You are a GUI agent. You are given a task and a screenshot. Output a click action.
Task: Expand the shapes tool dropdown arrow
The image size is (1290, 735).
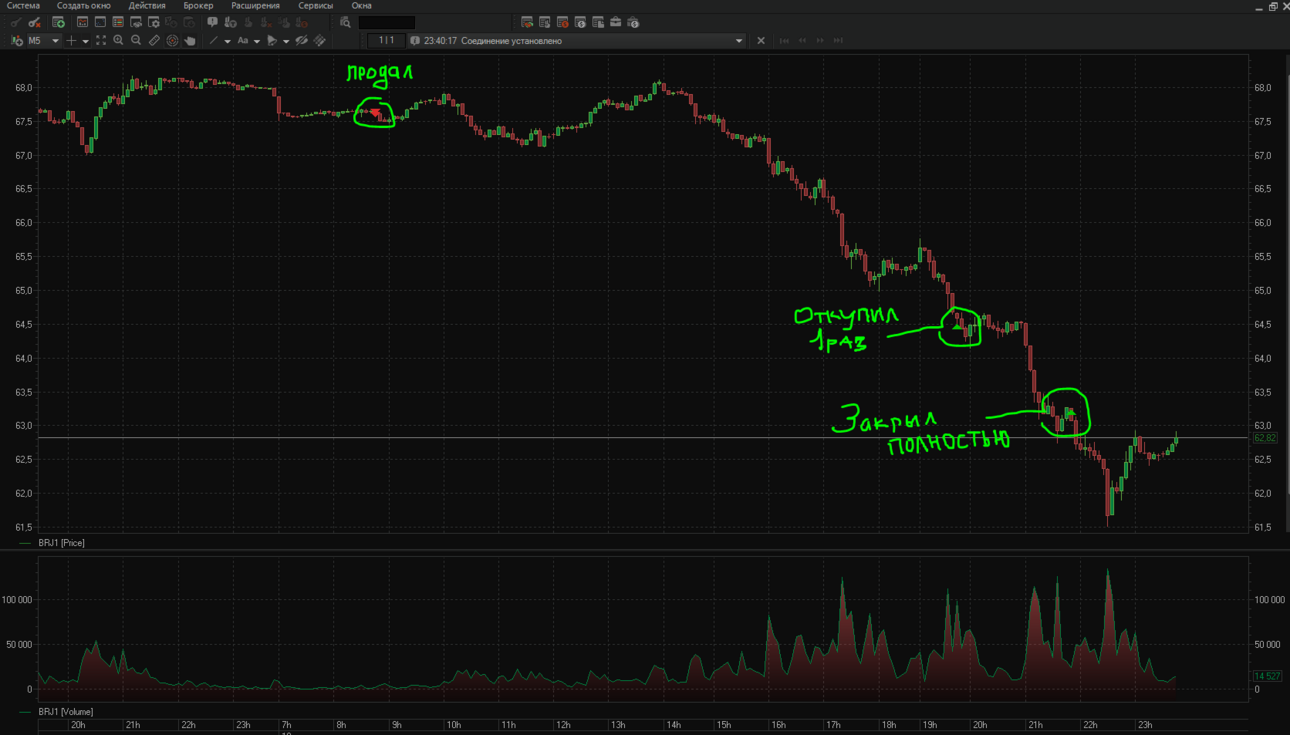point(286,41)
